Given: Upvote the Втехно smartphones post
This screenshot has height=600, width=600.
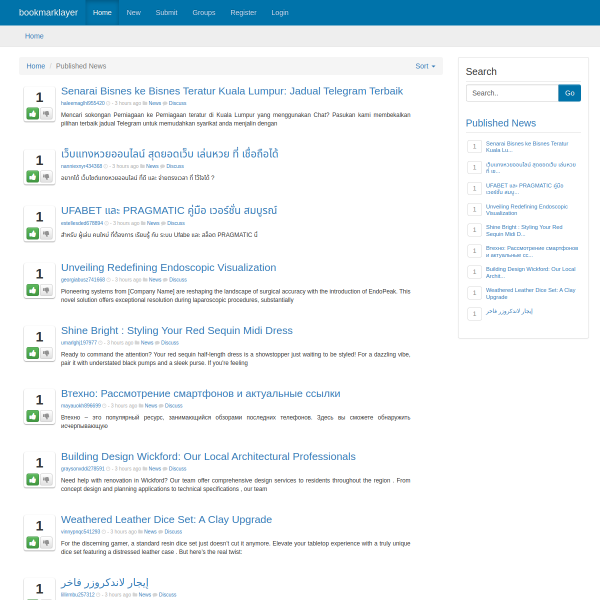Looking at the screenshot, I should pyautogui.click(x=33, y=416).
